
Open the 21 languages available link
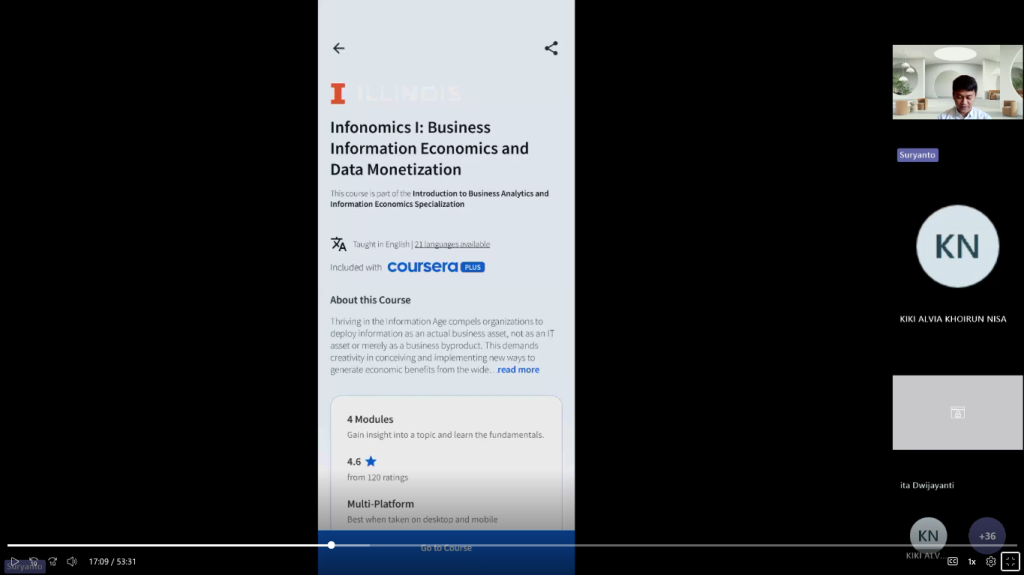pyautogui.click(x=452, y=244)
